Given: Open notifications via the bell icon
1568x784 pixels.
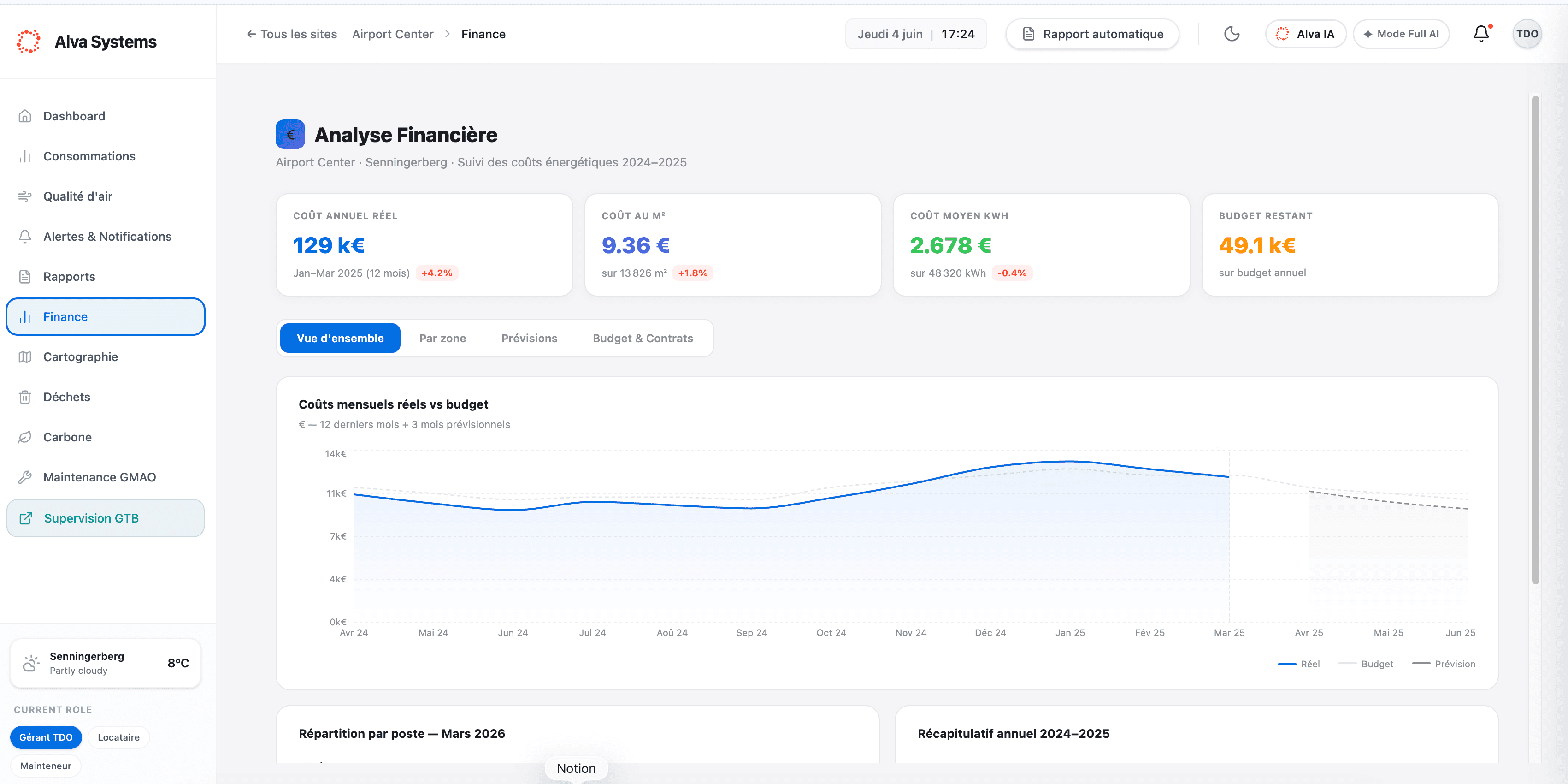Looking at the screenshot, I should [1481, 34].
